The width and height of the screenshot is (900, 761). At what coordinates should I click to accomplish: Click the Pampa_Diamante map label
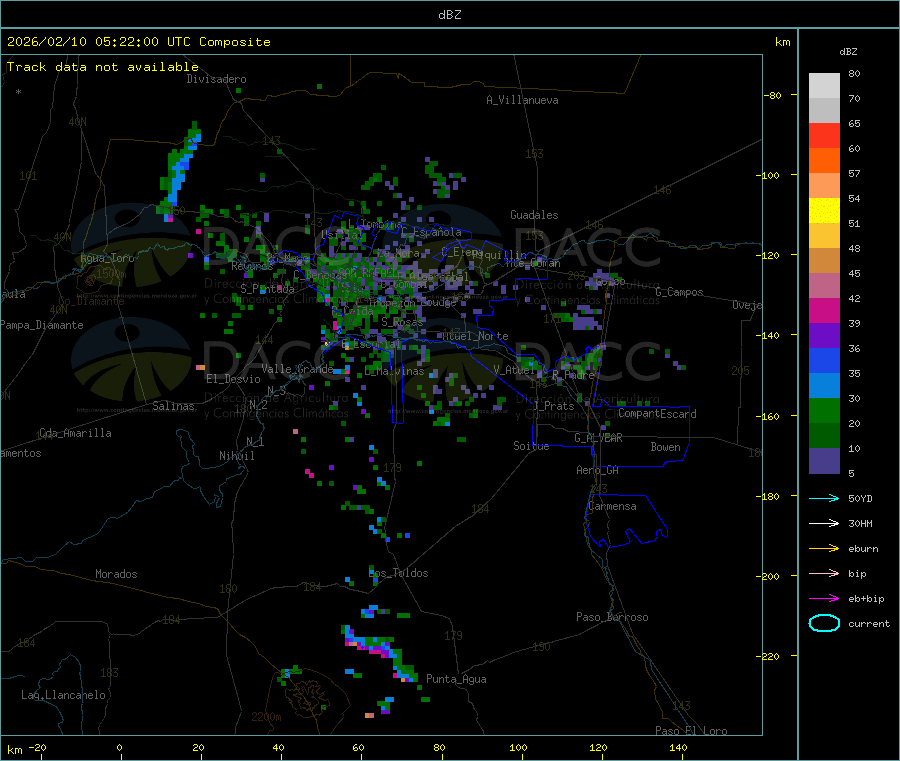point(42,325)
